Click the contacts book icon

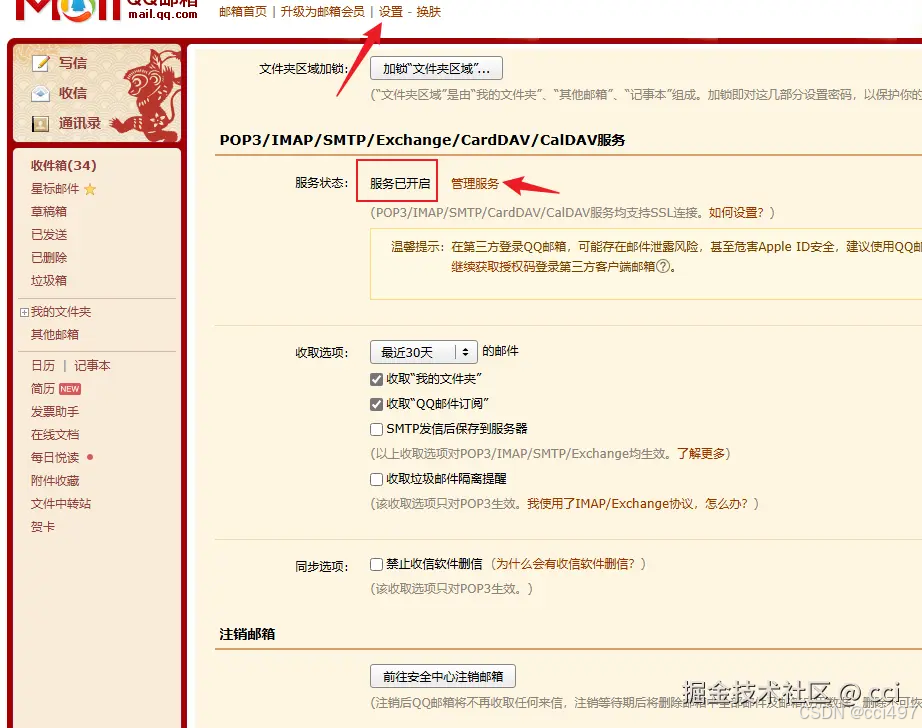(41, 124)
